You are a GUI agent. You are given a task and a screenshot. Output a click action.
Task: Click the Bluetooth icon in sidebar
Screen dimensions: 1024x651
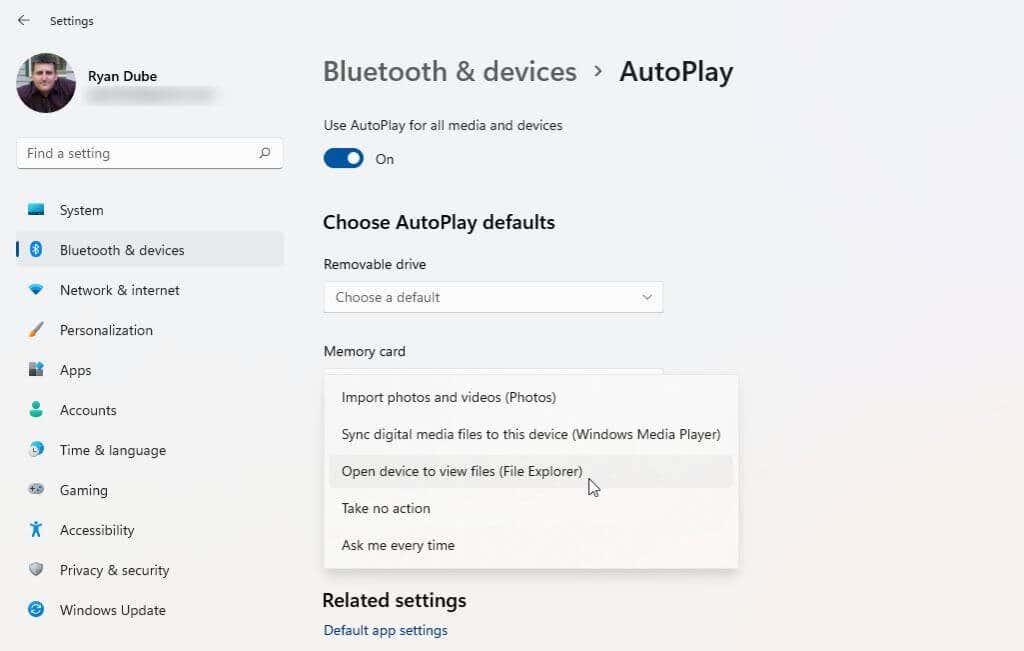pyautogui.click(x=36, y=250)
